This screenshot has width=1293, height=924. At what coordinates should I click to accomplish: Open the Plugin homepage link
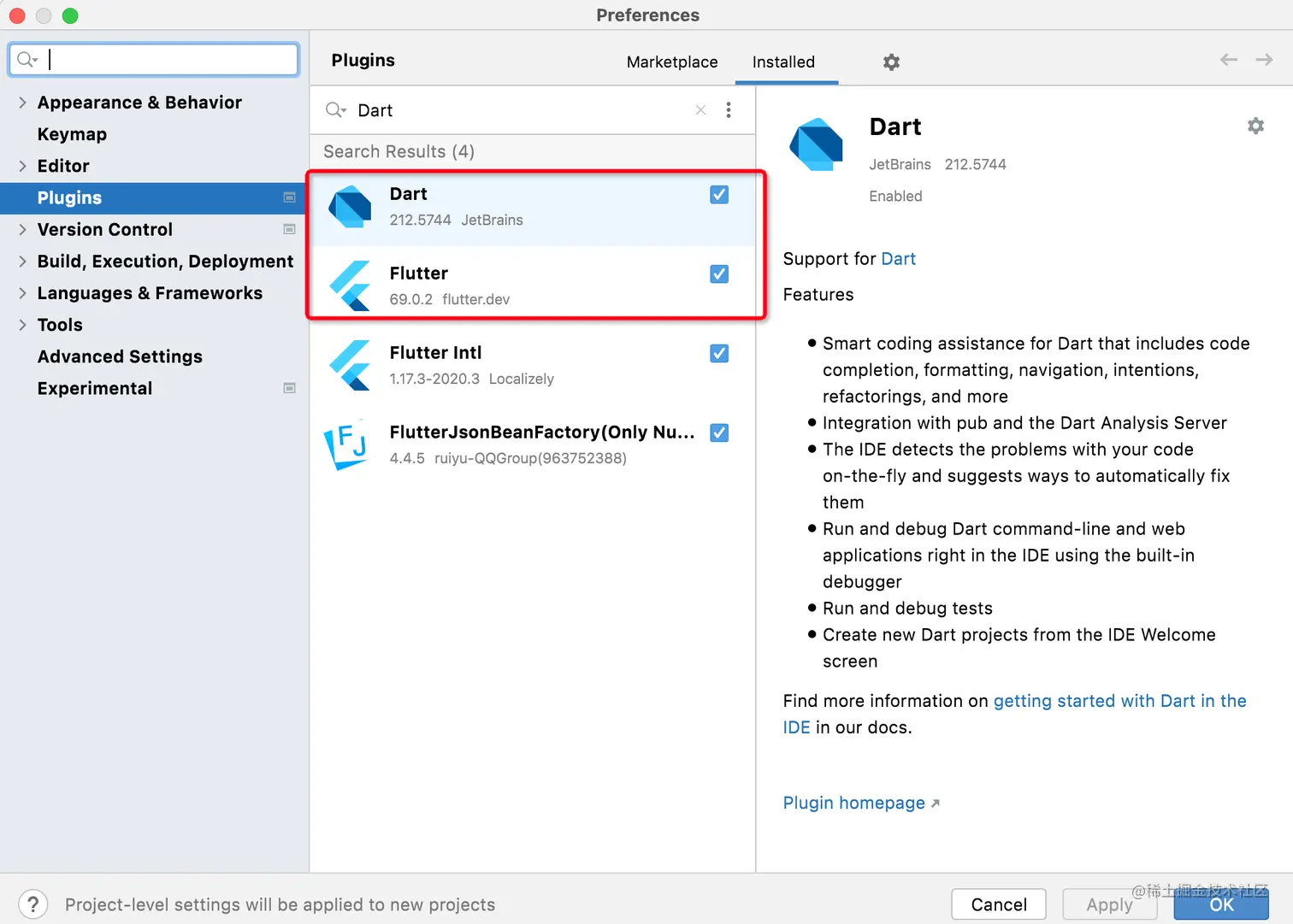[x=854, y=803]
